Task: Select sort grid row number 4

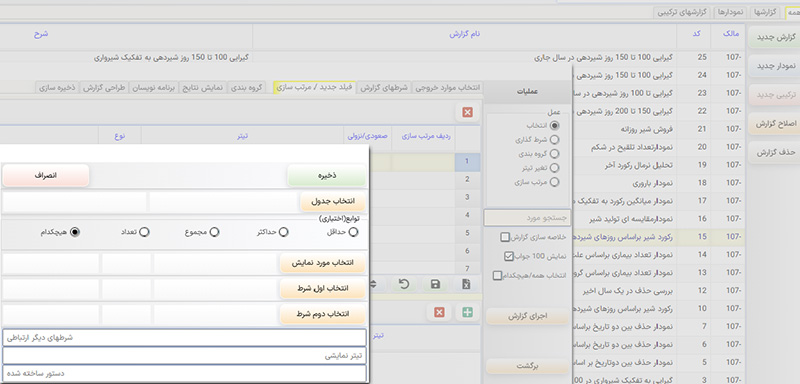Action: [466, 215]
